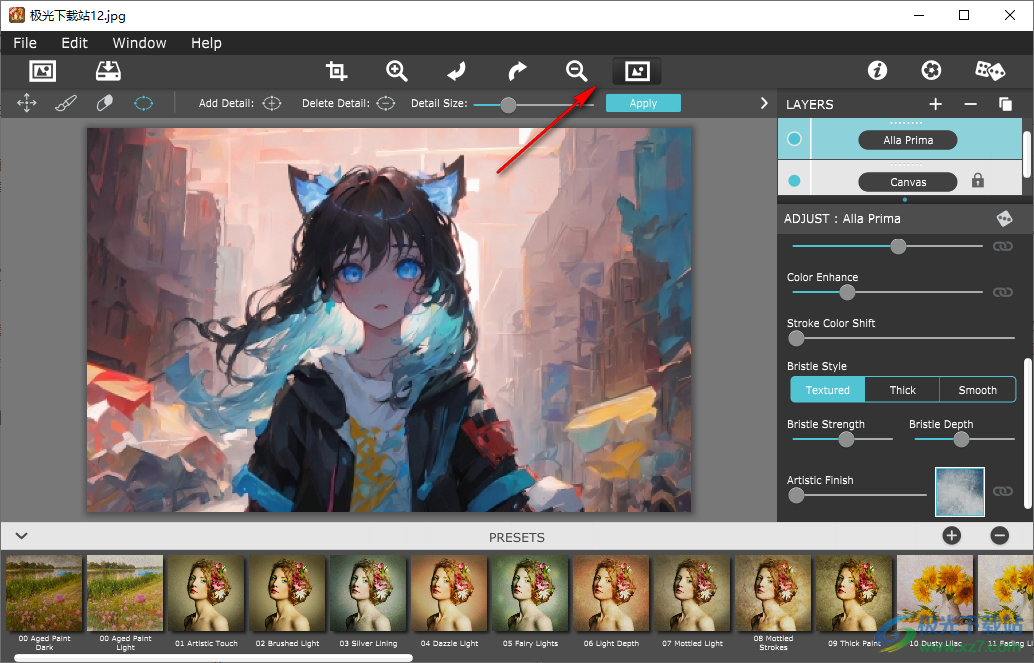Screen dimensions: 1034x663
Task: Select the Brush tool
Action: (x=66, y=102)
